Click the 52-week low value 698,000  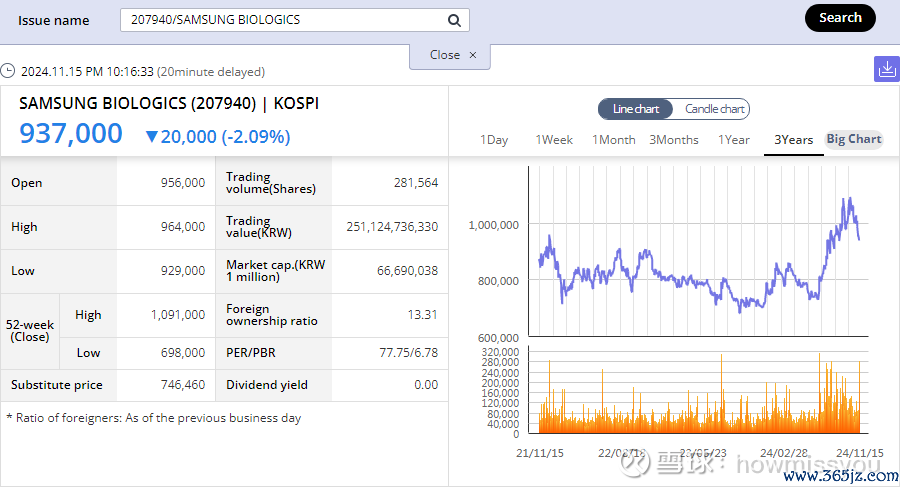click(183, 353)
